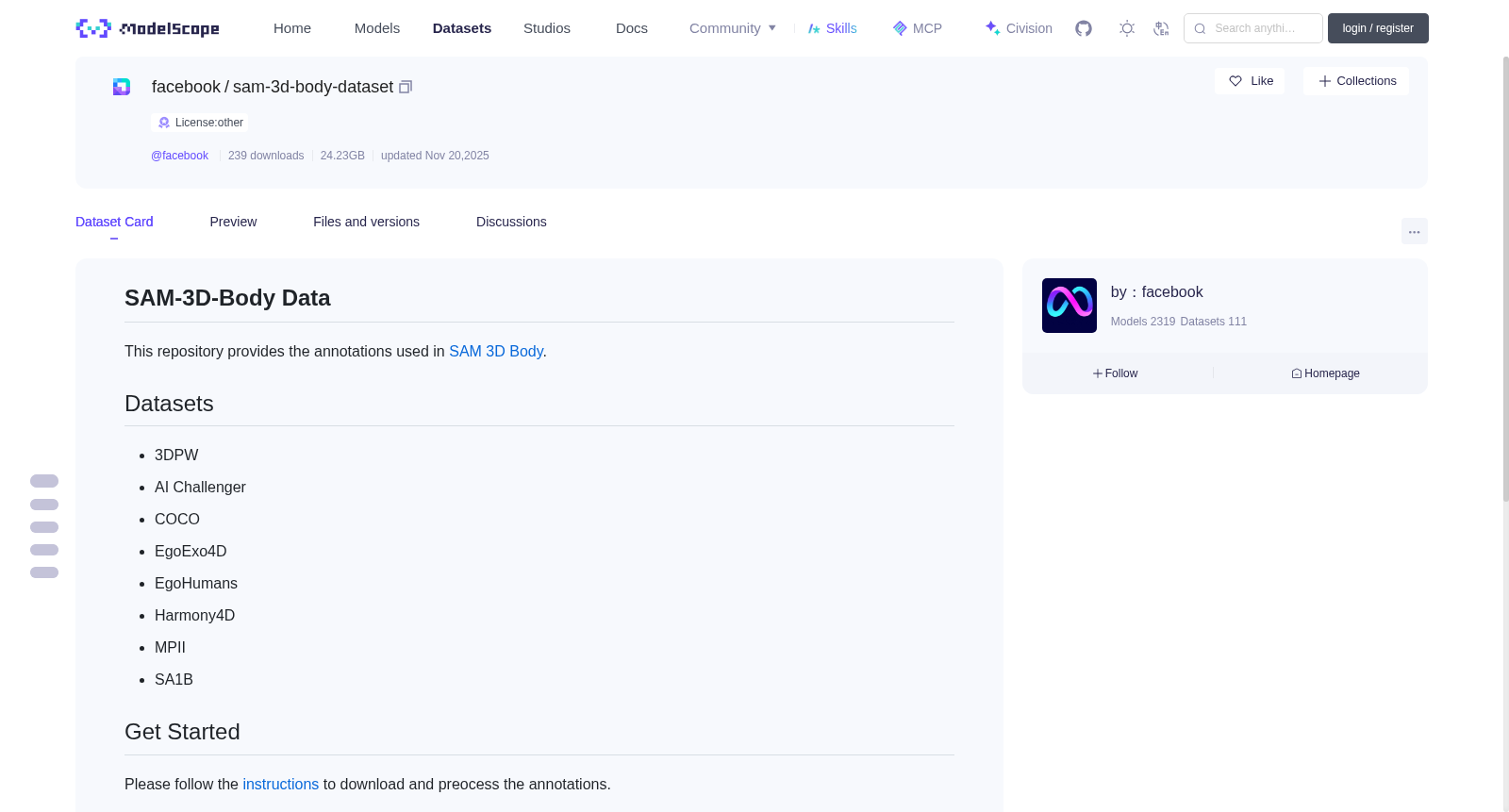The height and width of the screenshot is (812, 1509).
Task: Click the 239 downloads text
Action: tap(266, 156)
